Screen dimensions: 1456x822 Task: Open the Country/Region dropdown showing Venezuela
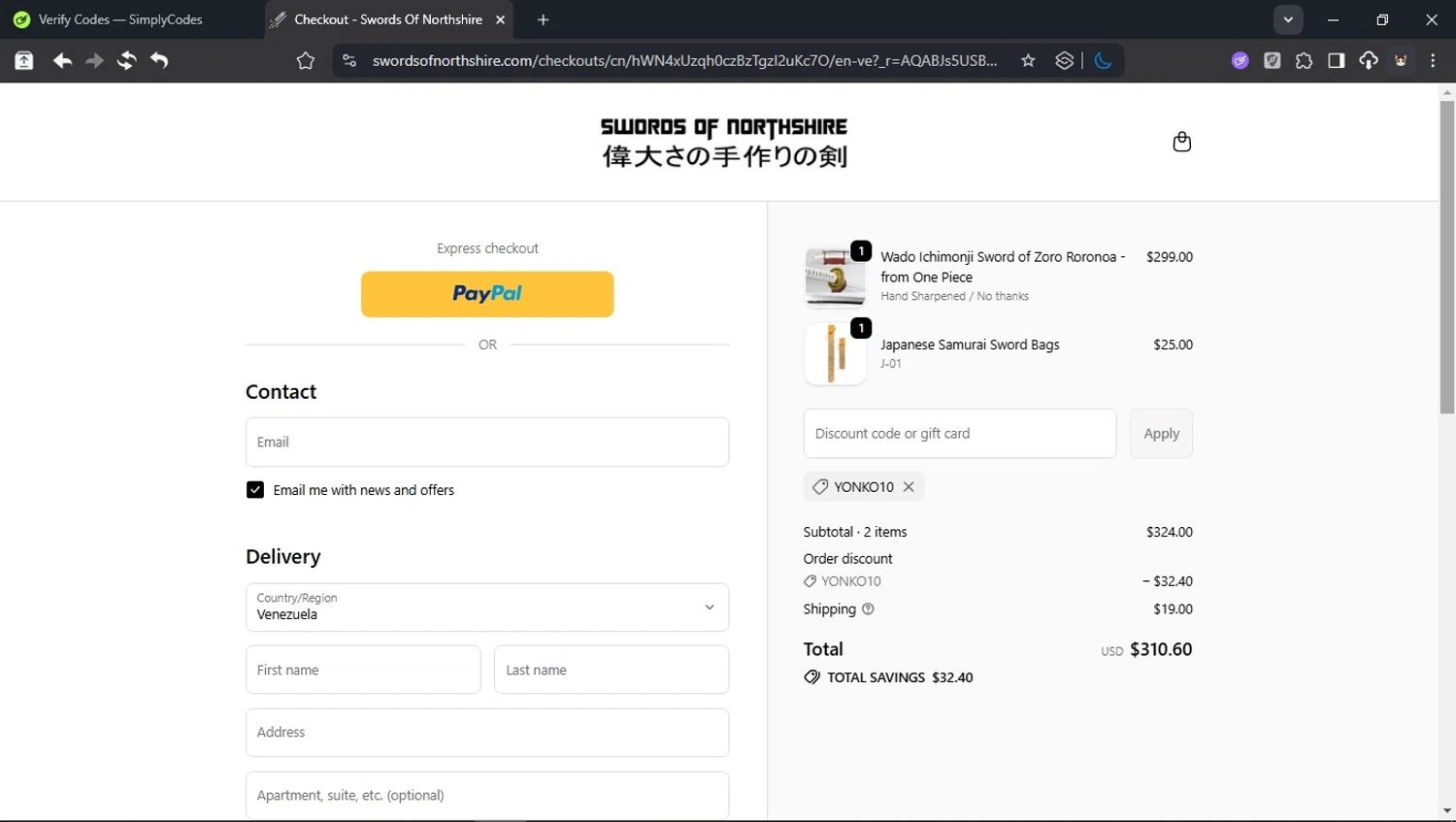487,608
